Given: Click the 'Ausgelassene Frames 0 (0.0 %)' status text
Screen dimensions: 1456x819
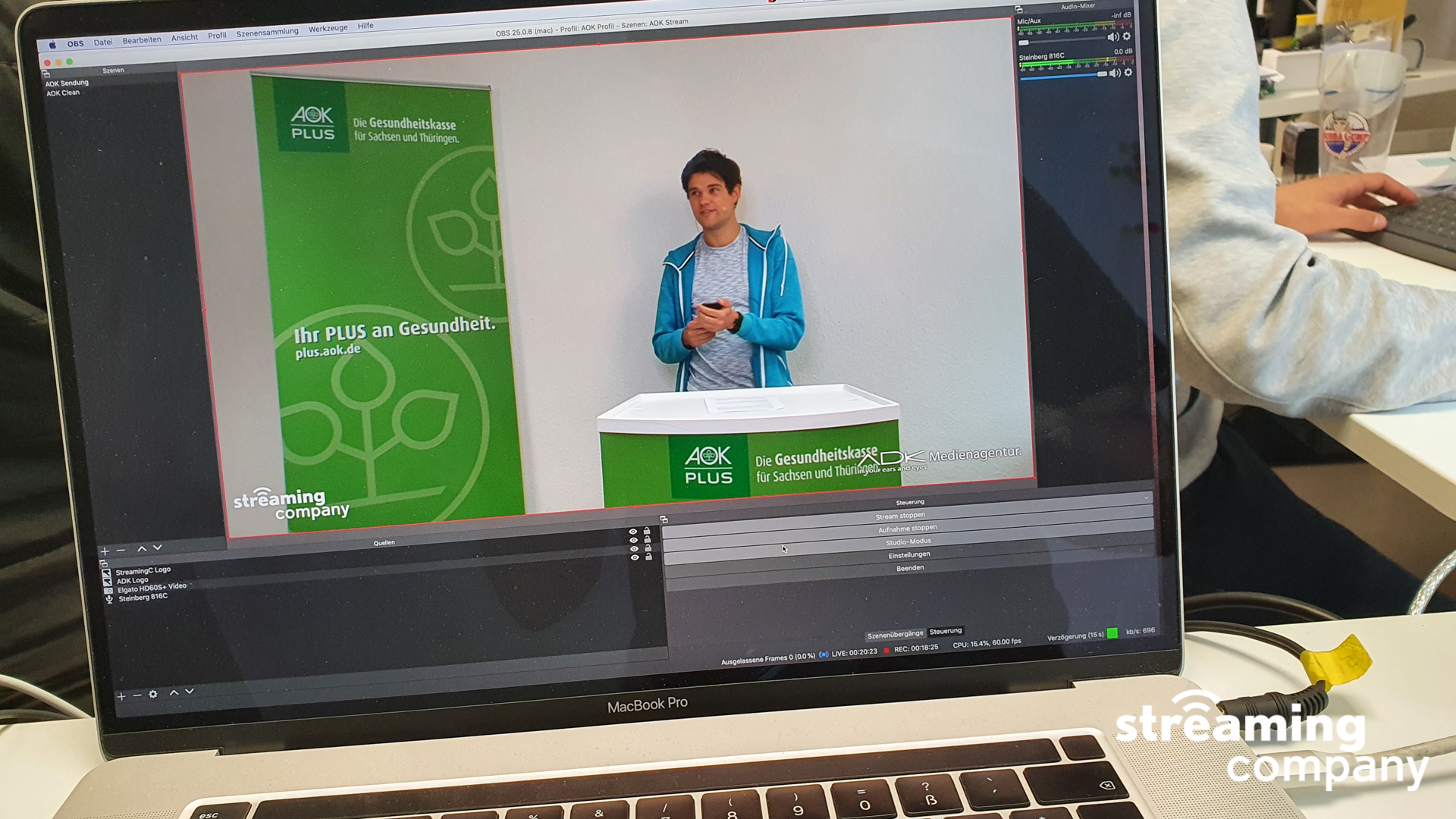Looking at the screenshot, I should pos(767,658).
